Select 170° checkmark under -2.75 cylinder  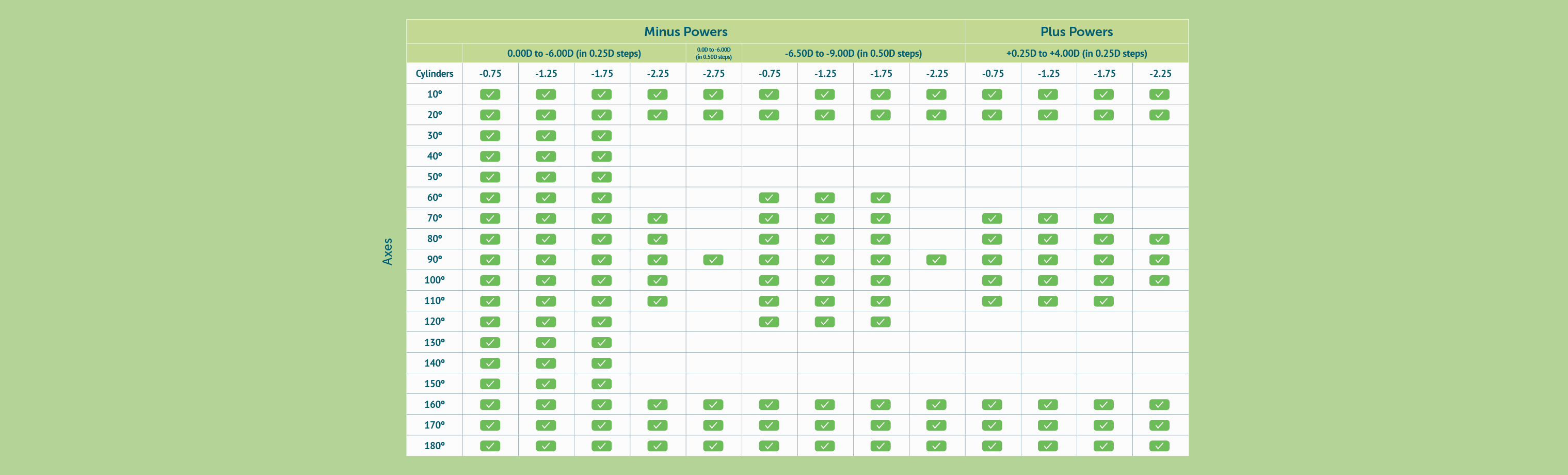(713, 425)
